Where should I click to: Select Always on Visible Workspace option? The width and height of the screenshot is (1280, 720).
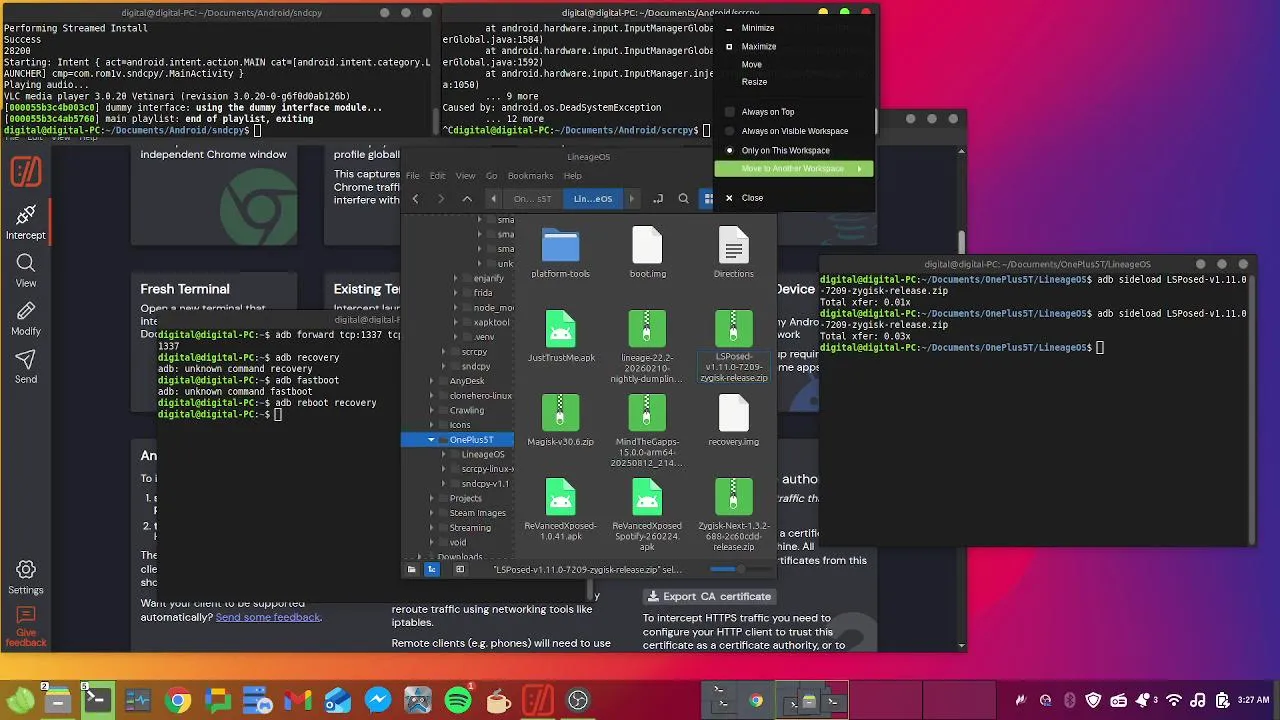[x=795, y=131]
